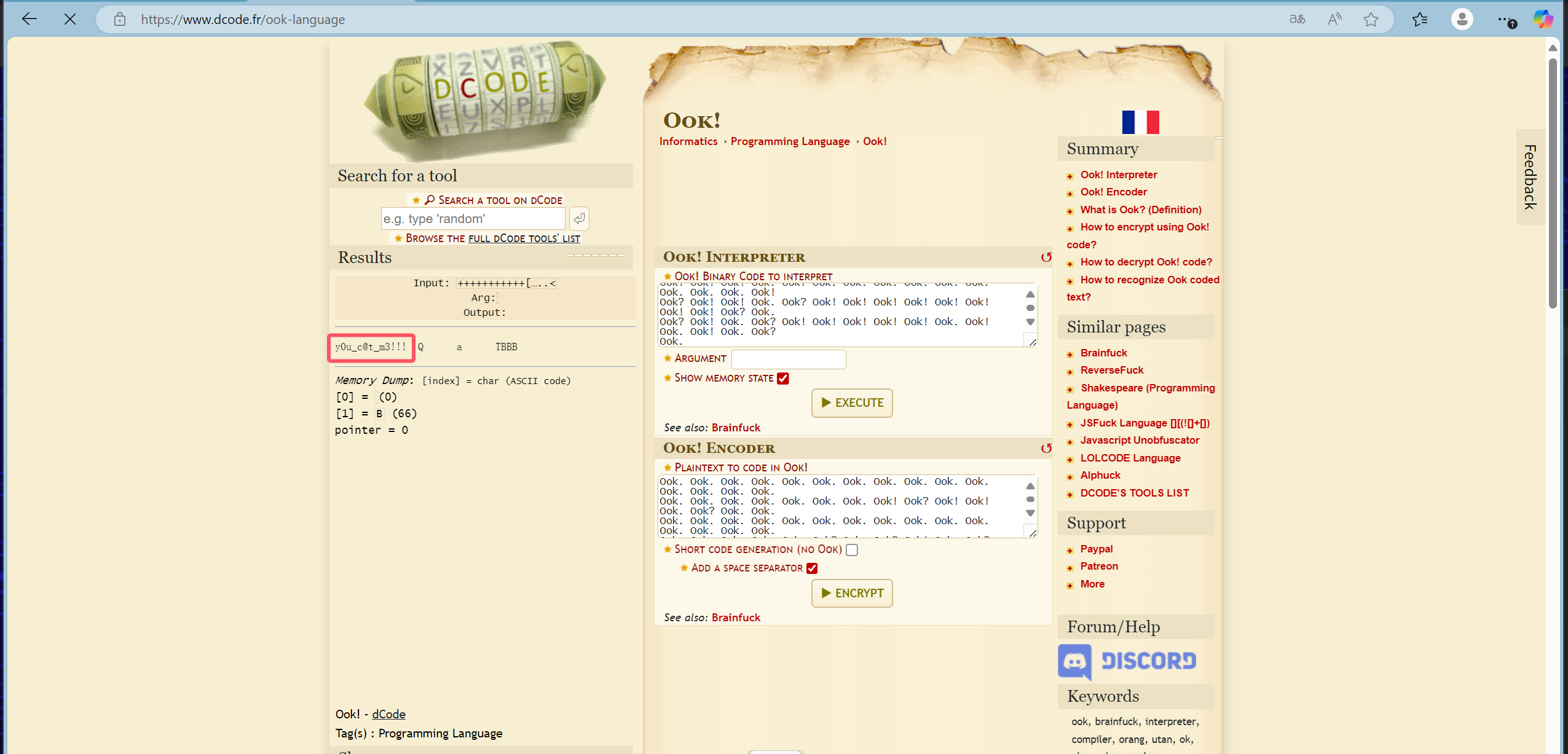Click the search submit enter icon
The width and height of the screenshot is (1568, 754).
(x=579, y=219)
